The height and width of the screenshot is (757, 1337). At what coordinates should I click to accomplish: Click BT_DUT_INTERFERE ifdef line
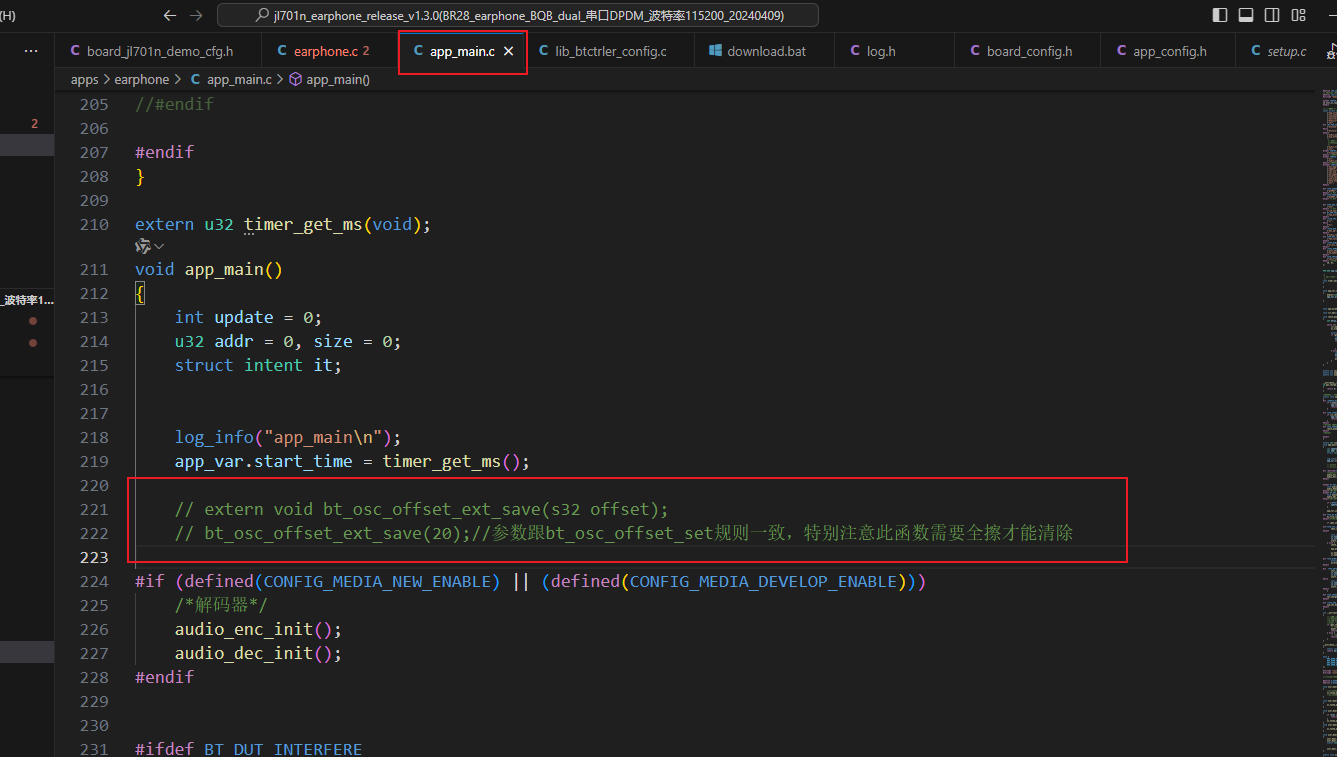[x=248, y=749]
